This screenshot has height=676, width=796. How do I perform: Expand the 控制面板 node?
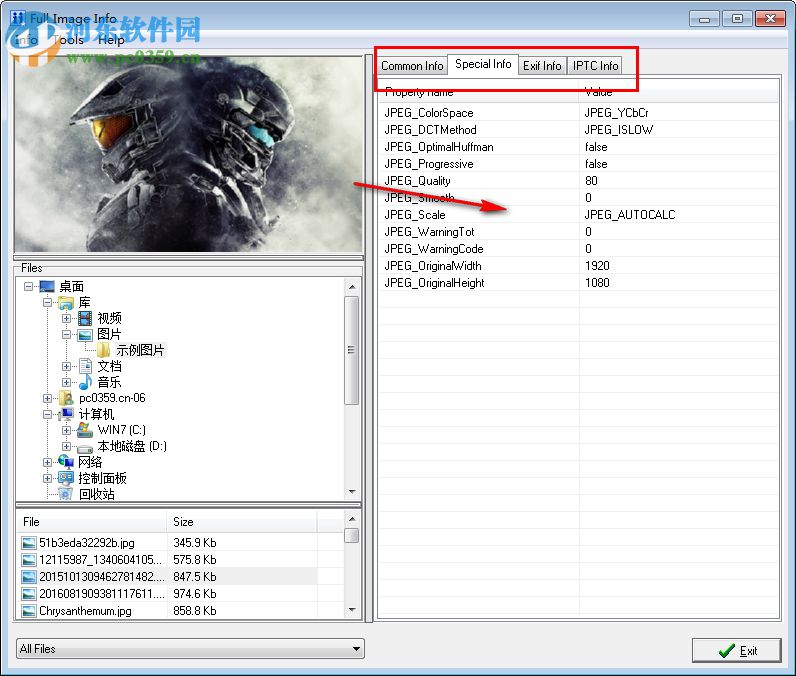[47, 478]
